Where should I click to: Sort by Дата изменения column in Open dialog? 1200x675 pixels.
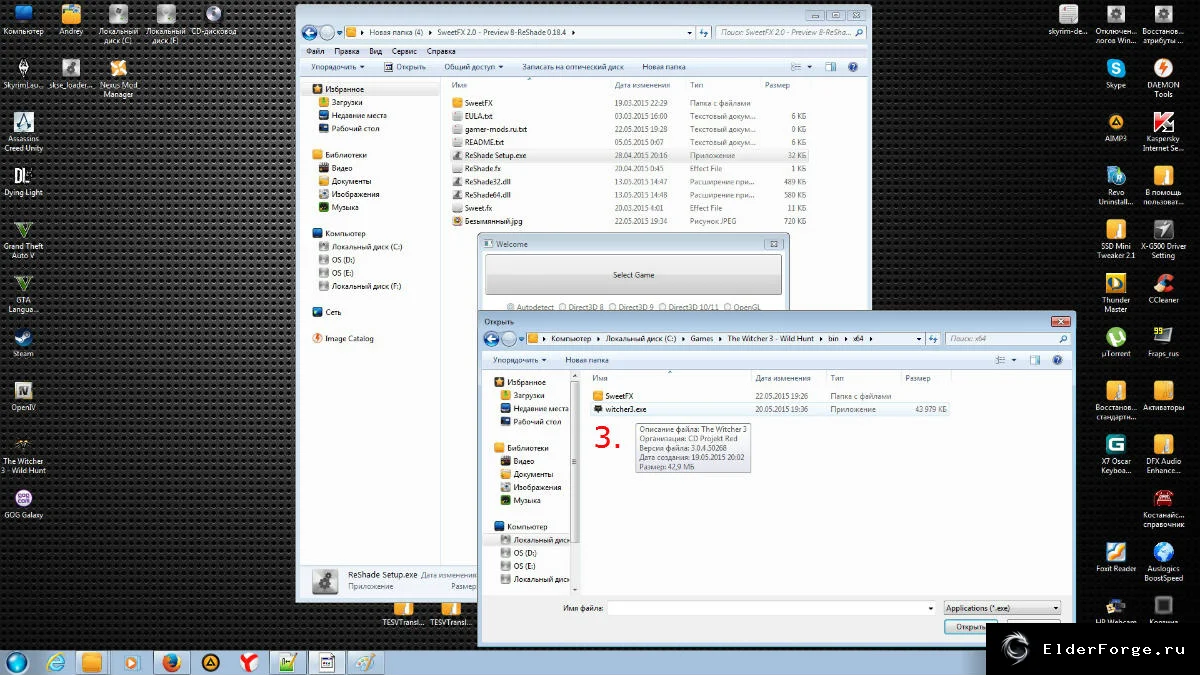pos(789,378)
